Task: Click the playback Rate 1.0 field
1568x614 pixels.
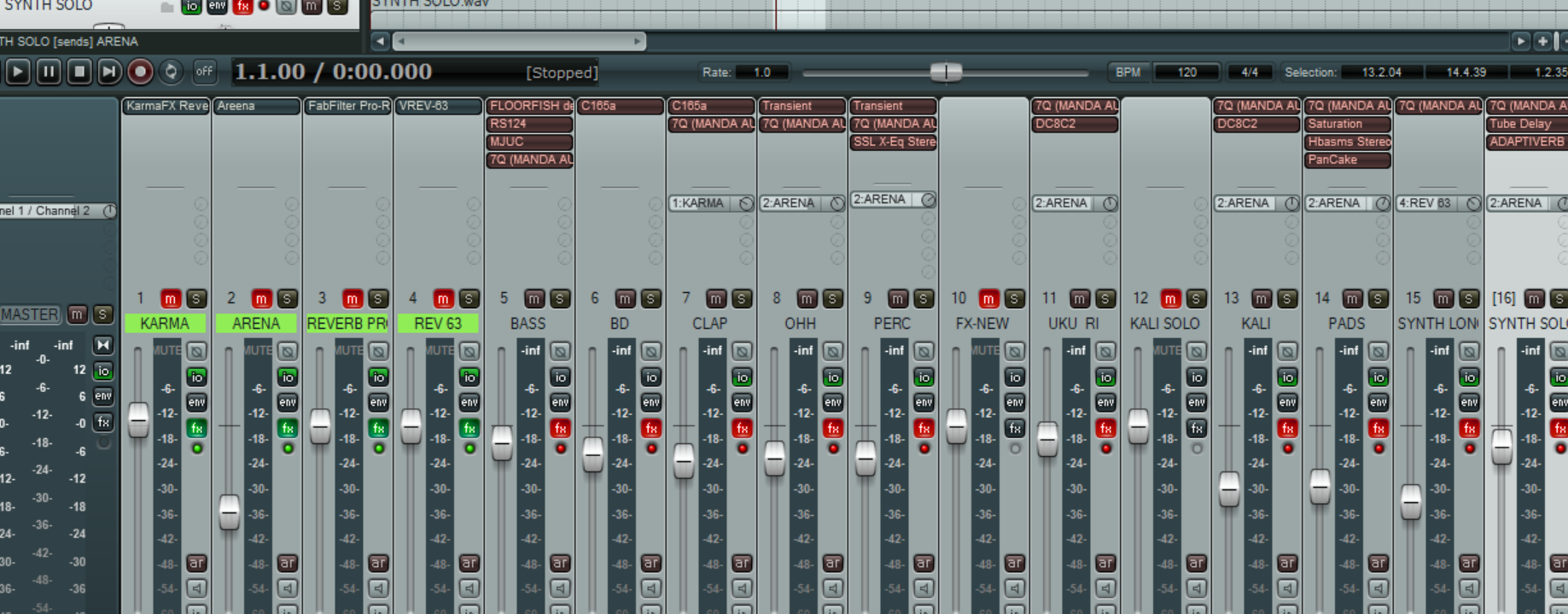Action: [762, 73]
